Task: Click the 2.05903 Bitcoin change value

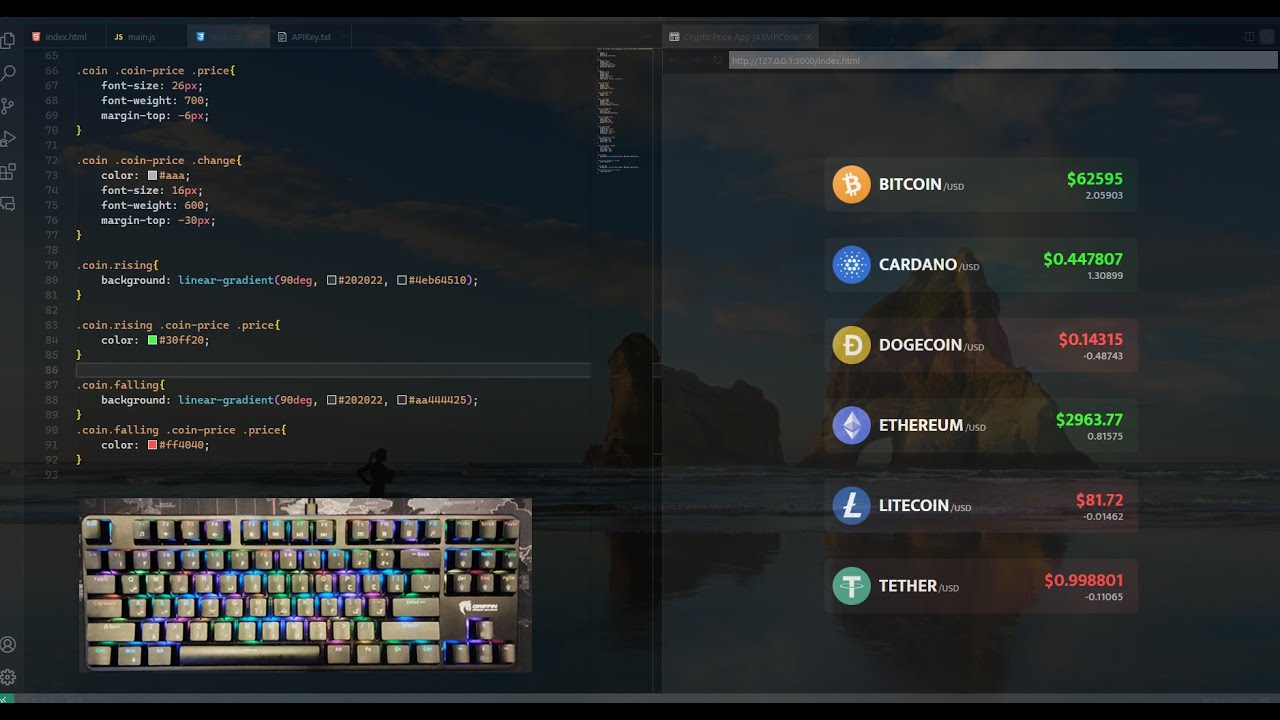Action: [1104, 195]
